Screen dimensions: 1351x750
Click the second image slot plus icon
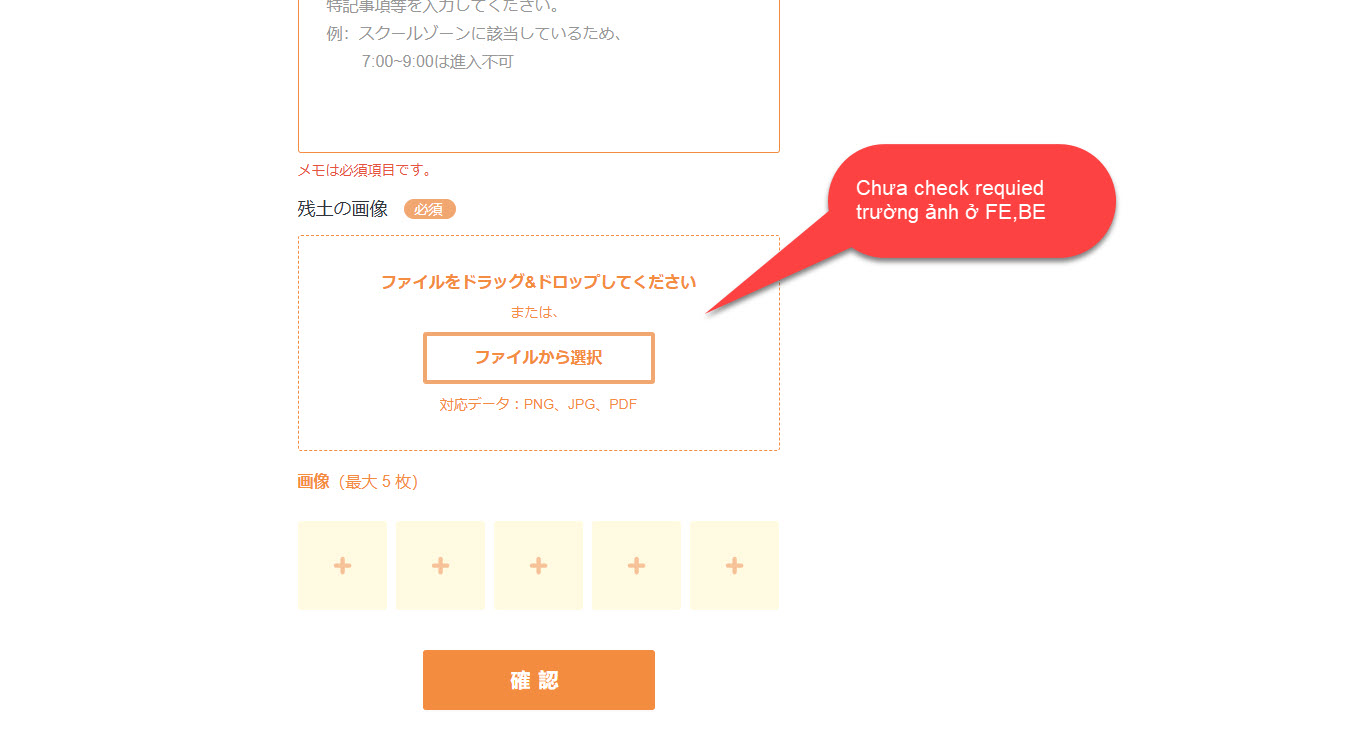(440, 566)
